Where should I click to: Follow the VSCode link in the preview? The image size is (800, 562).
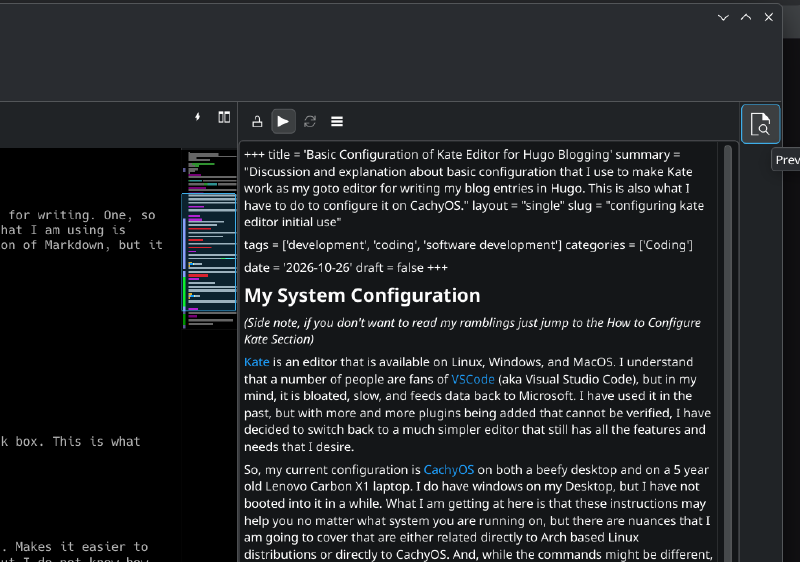tap(472, 379)
